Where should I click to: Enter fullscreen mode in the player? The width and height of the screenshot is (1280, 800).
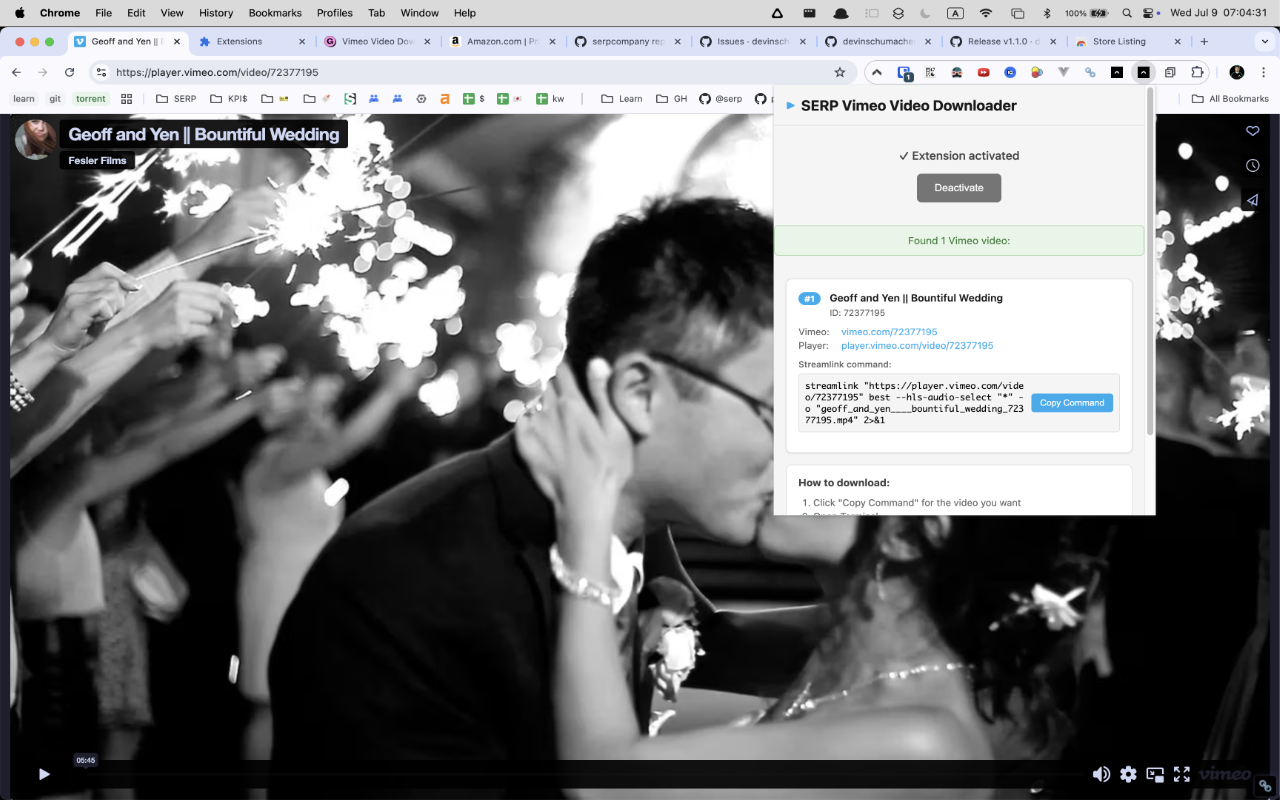(x=1182, y=774)
